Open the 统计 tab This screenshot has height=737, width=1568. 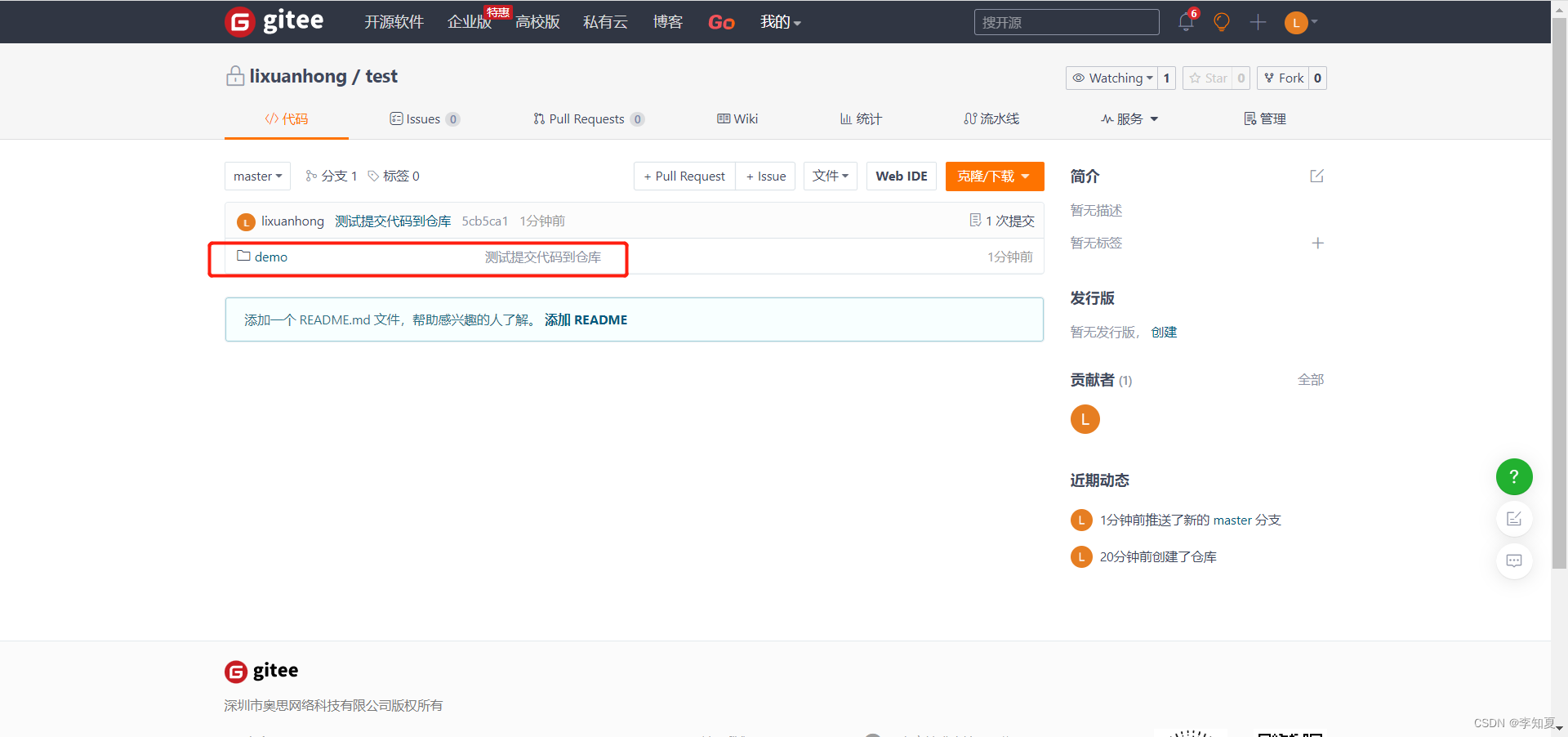(x=861, y=118)
